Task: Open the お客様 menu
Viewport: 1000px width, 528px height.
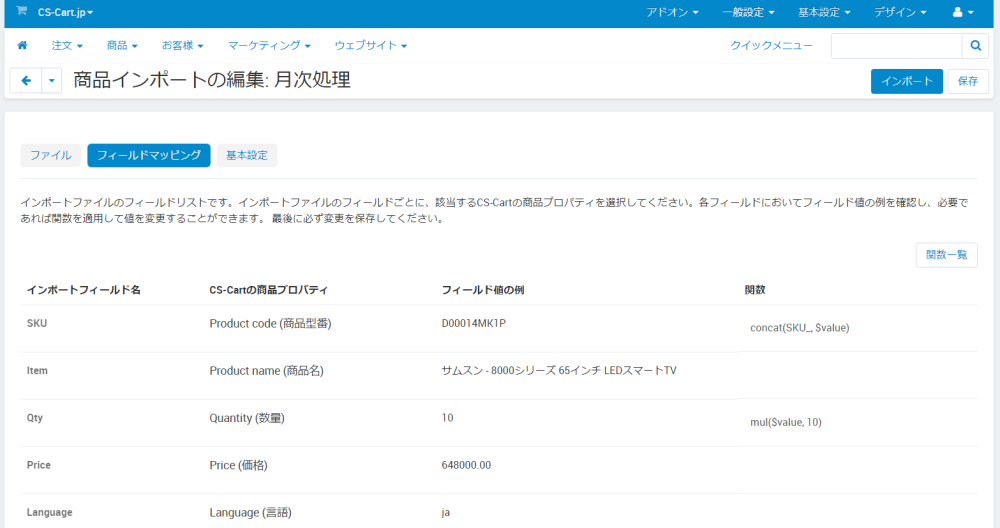Action: tap(182, 46)
